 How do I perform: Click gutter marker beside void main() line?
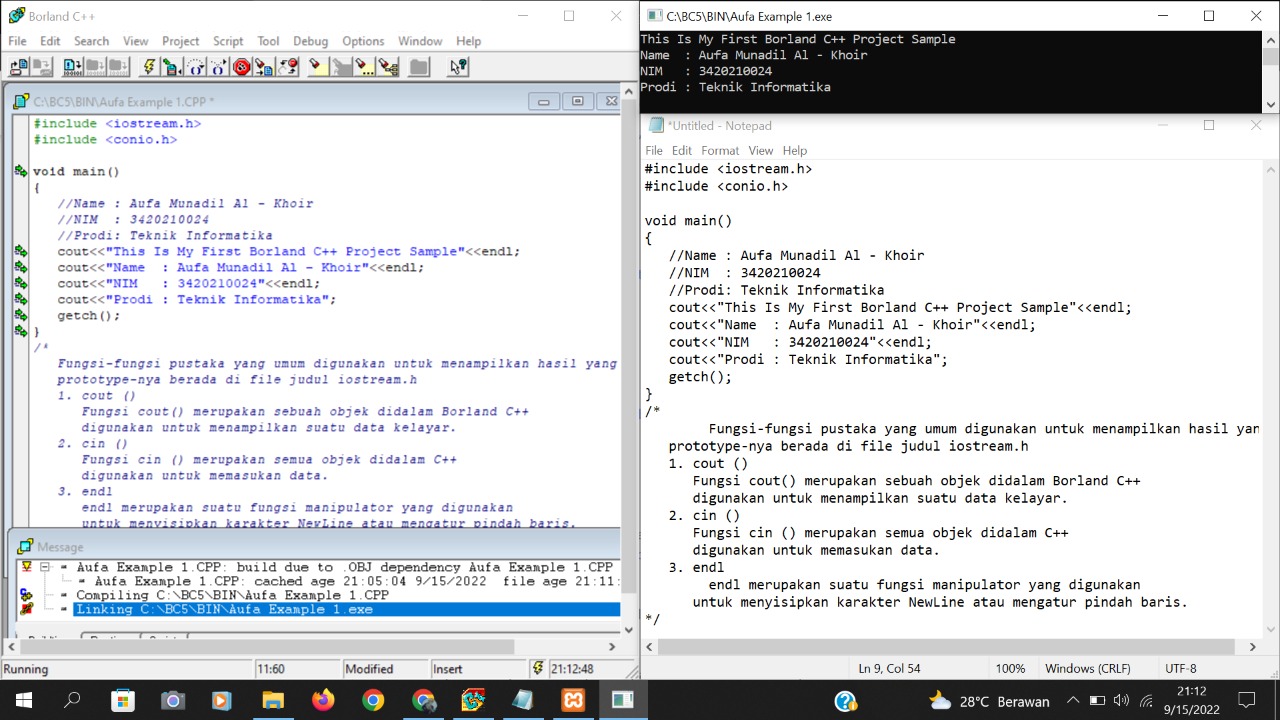point(21,171)
